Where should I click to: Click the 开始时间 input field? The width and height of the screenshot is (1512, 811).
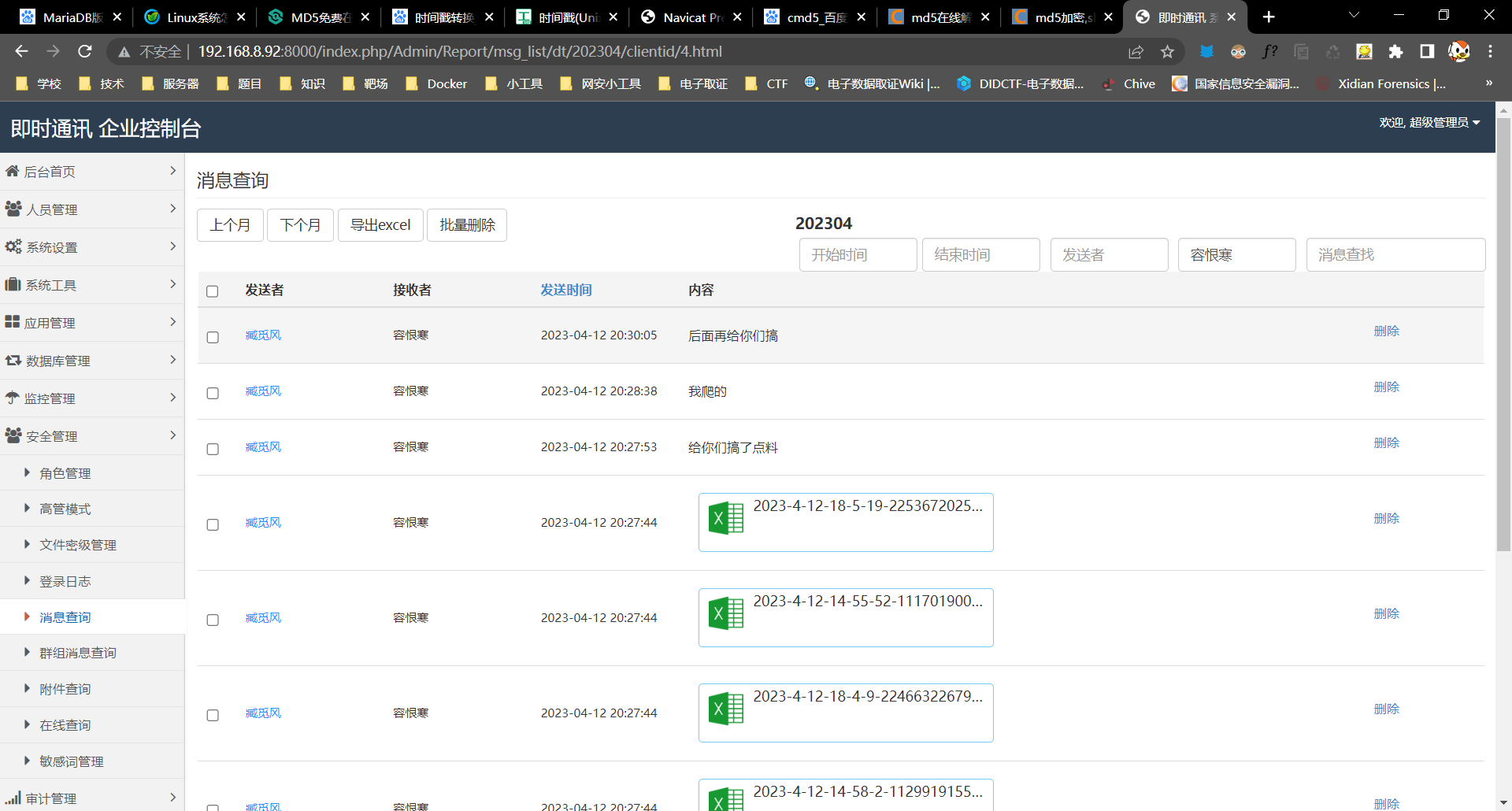coord(858,255)
